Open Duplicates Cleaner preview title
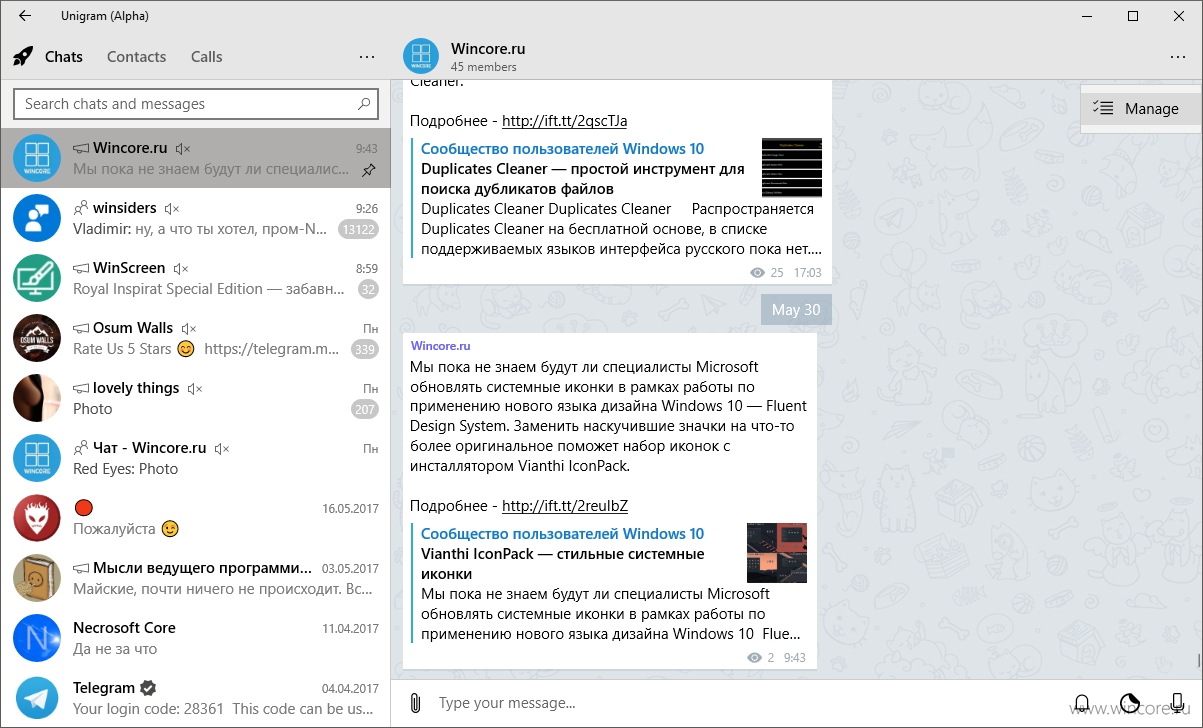Screen dimensions: 1203x728 click(x=583, y=179)
